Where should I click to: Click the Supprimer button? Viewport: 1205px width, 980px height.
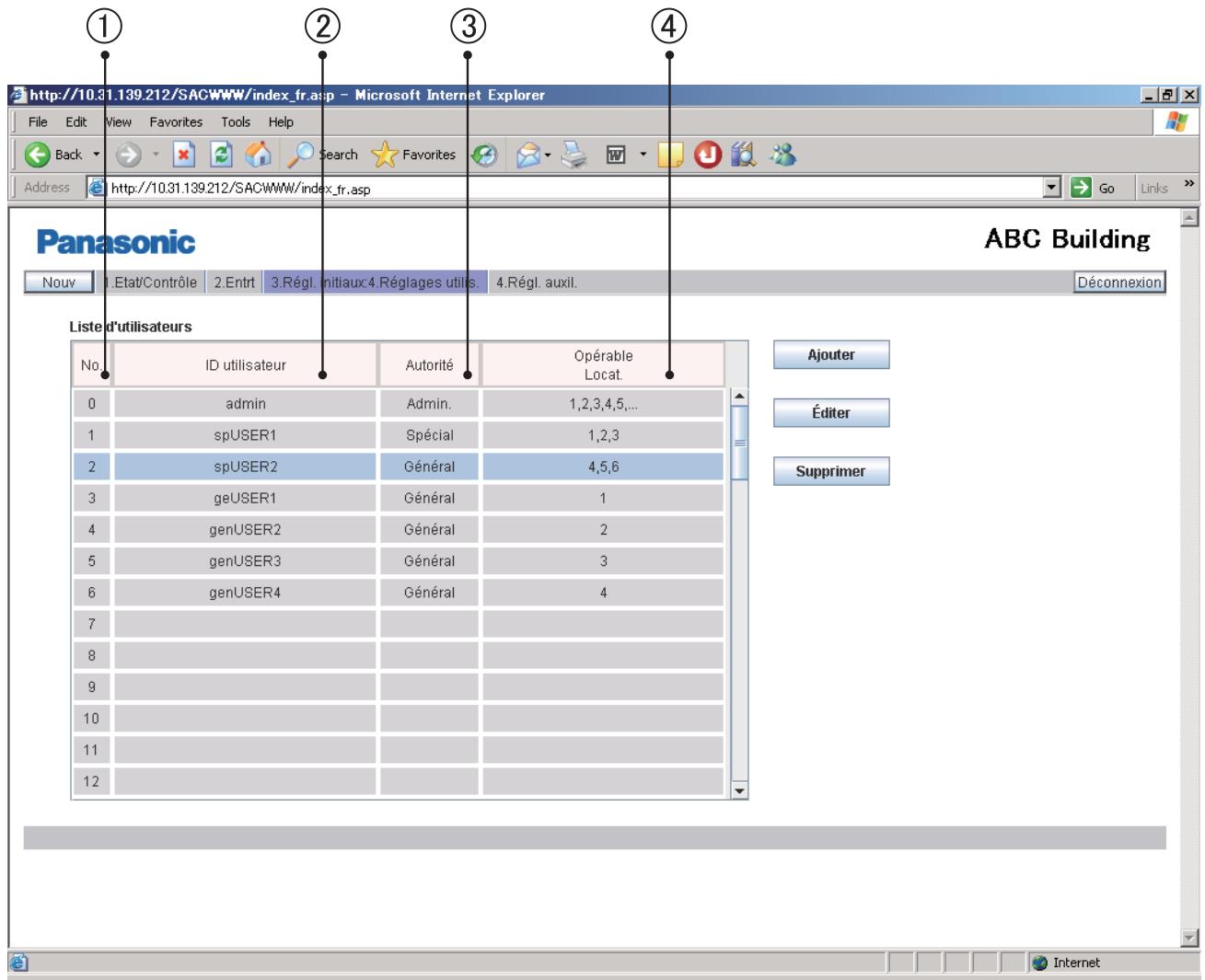831,471
